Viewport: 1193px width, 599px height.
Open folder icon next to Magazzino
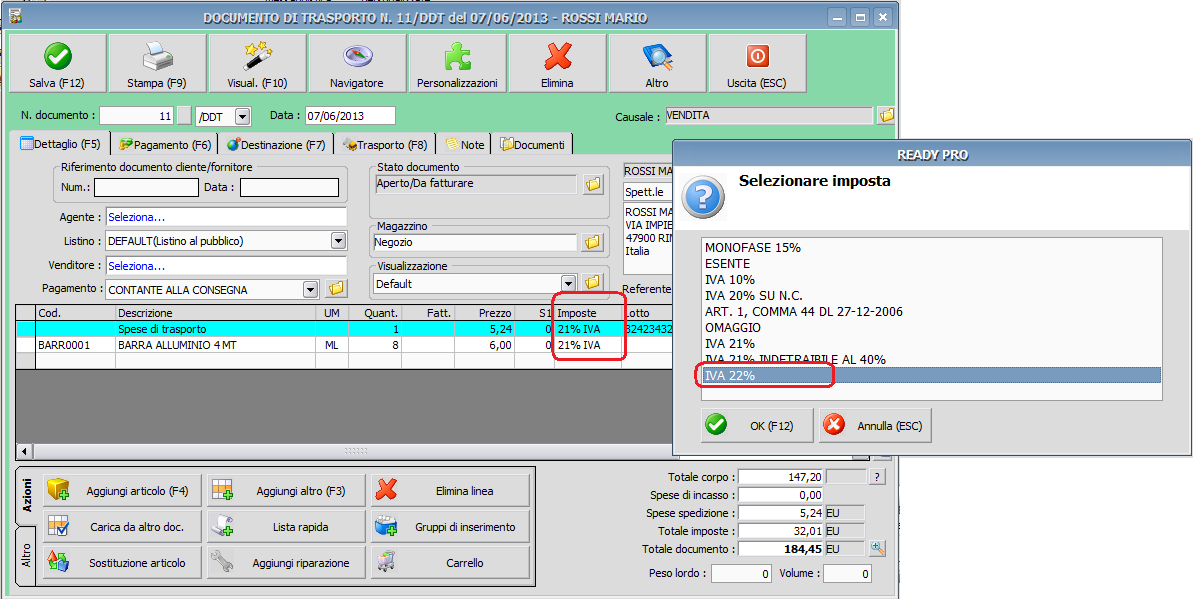tap(593, 242)
